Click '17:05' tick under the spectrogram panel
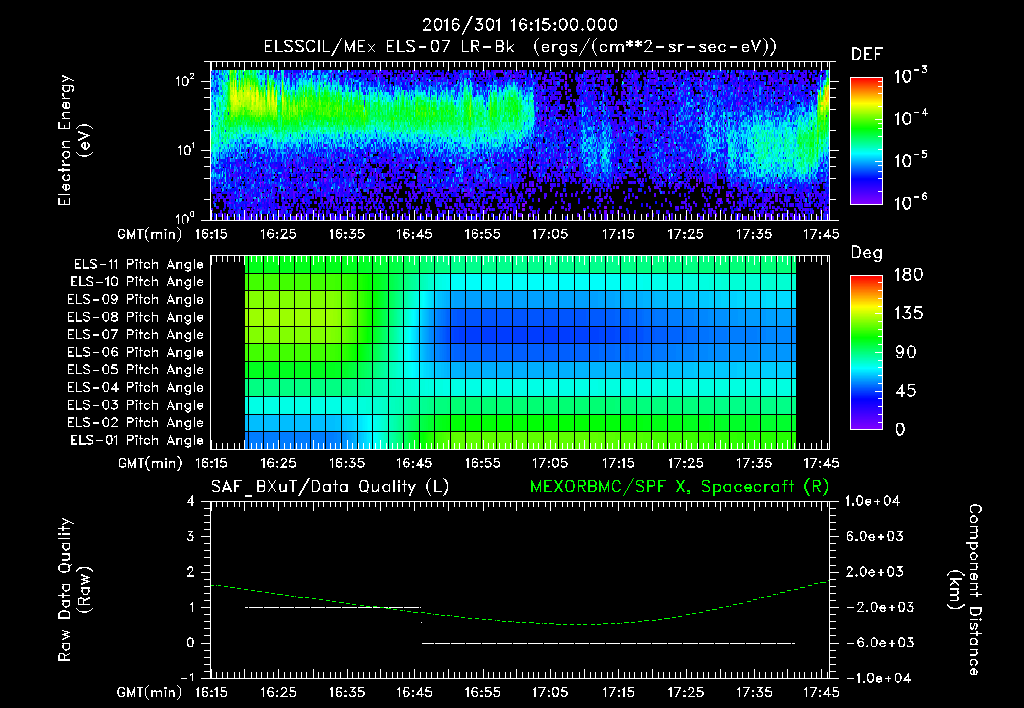Screen dimensions: 1024x708 coord(550,234)
